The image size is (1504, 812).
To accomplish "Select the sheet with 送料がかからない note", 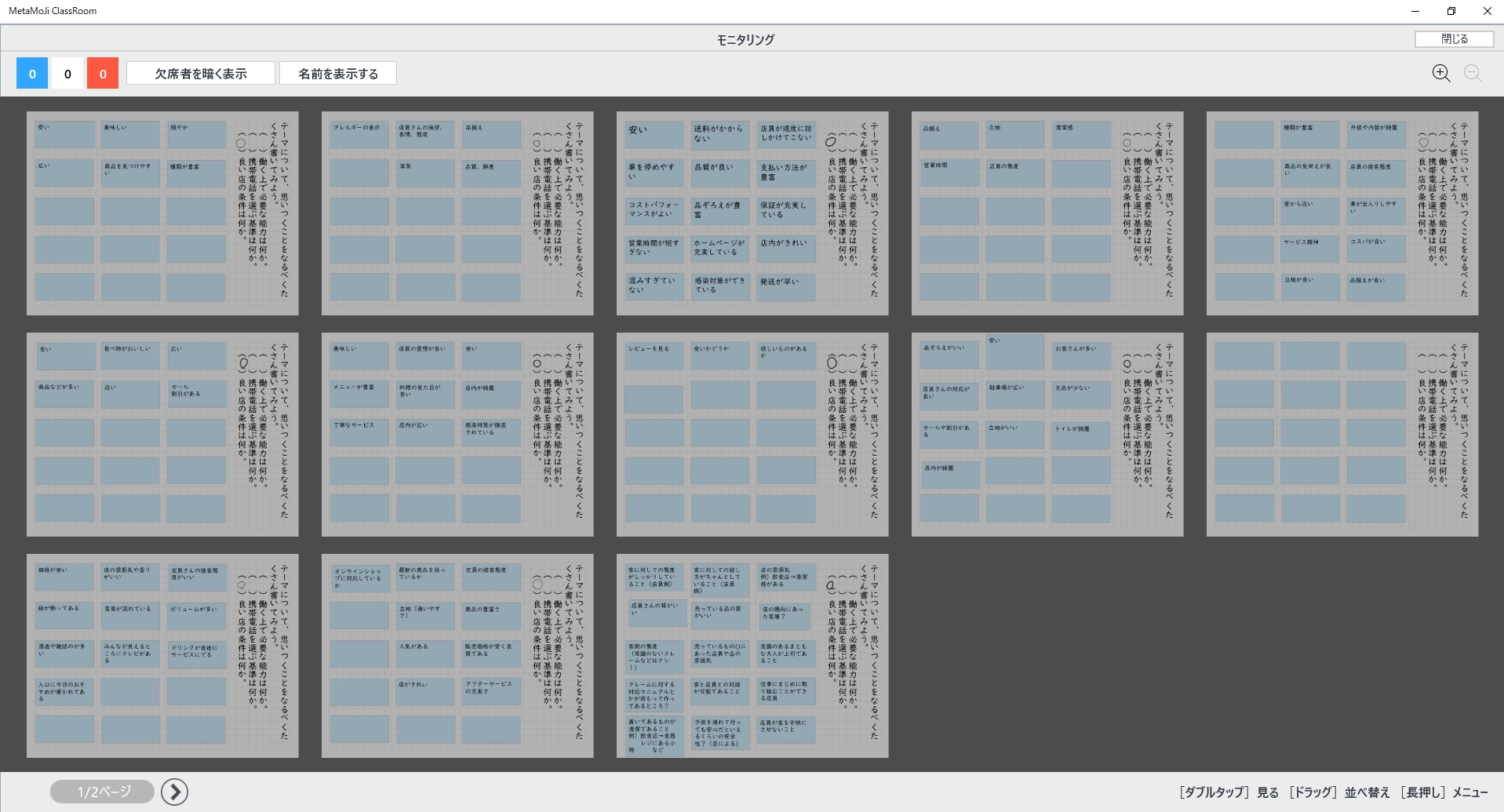I will coord(752,213).
